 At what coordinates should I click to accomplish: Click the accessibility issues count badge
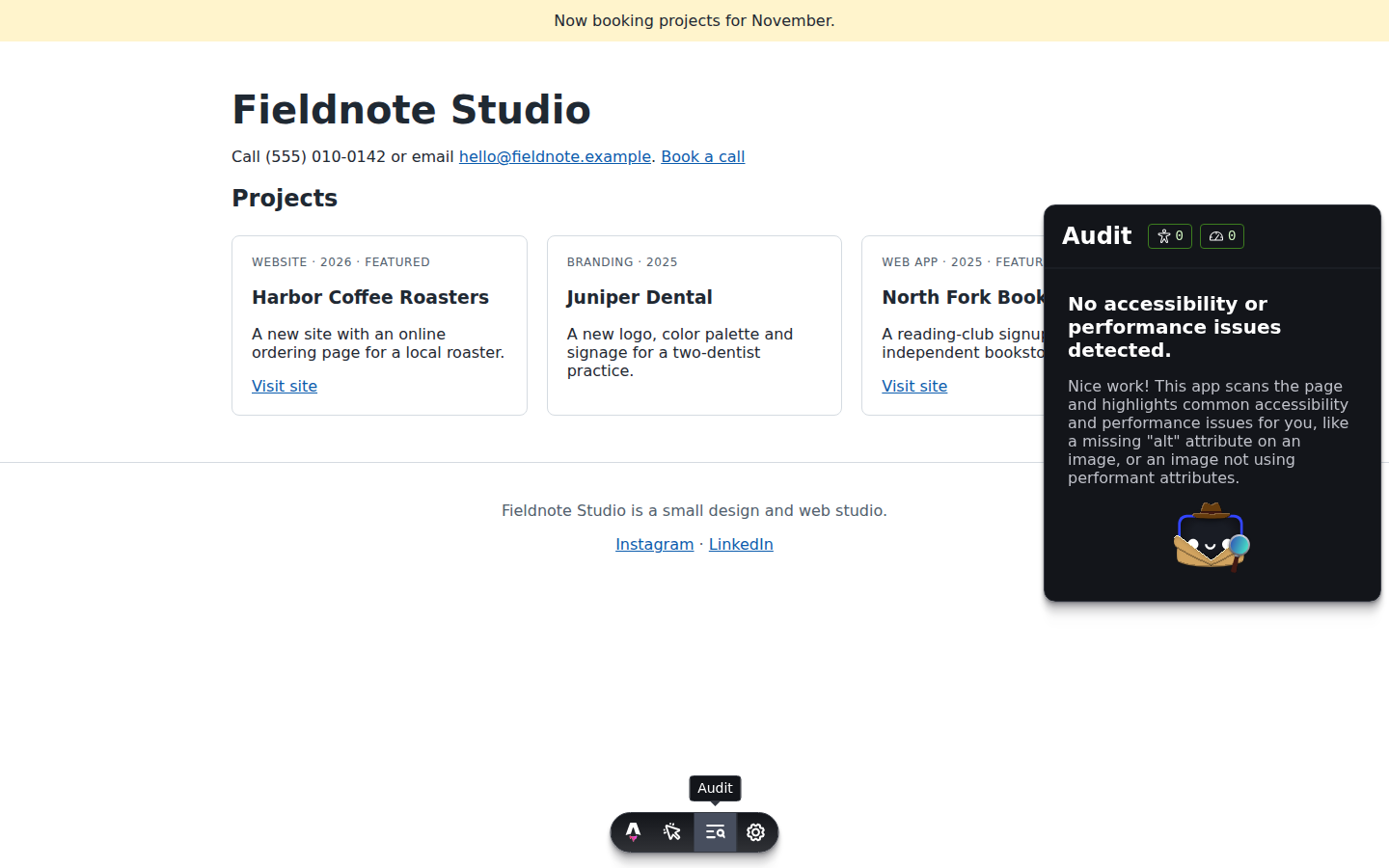(x=1170, y=236)
